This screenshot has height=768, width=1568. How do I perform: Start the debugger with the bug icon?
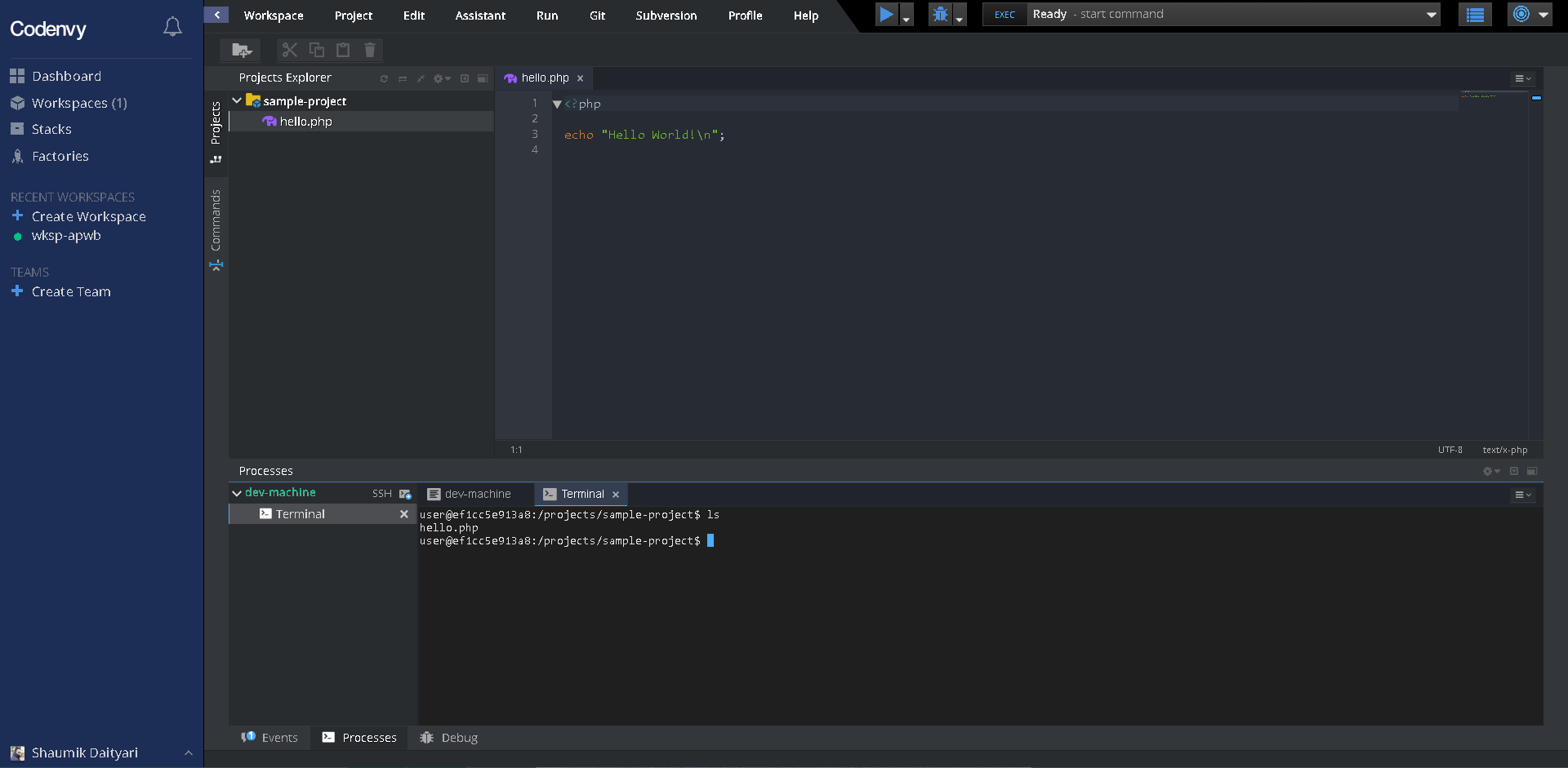941,14
